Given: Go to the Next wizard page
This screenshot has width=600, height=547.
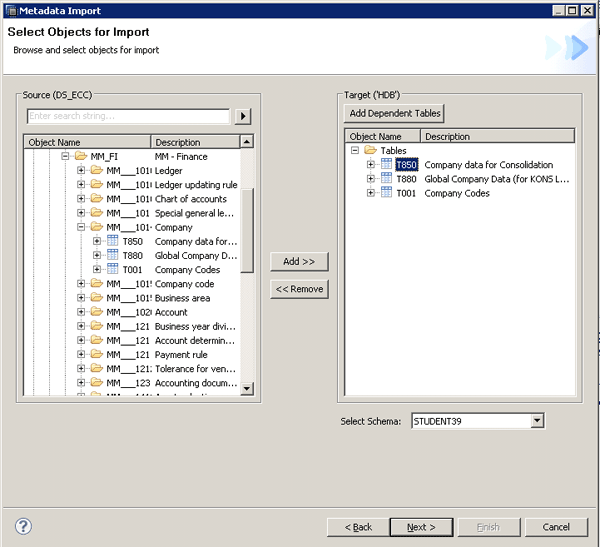Looking at the screenshot, I should (x=420, y=527).
